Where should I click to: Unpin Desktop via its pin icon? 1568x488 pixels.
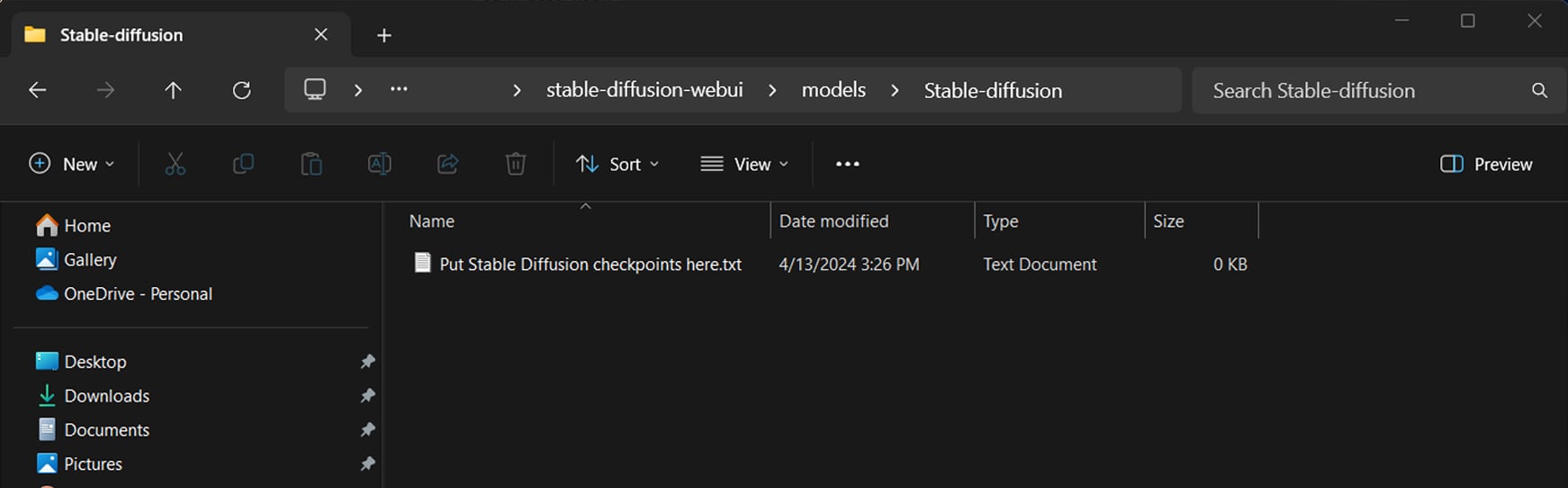point(367,362)
